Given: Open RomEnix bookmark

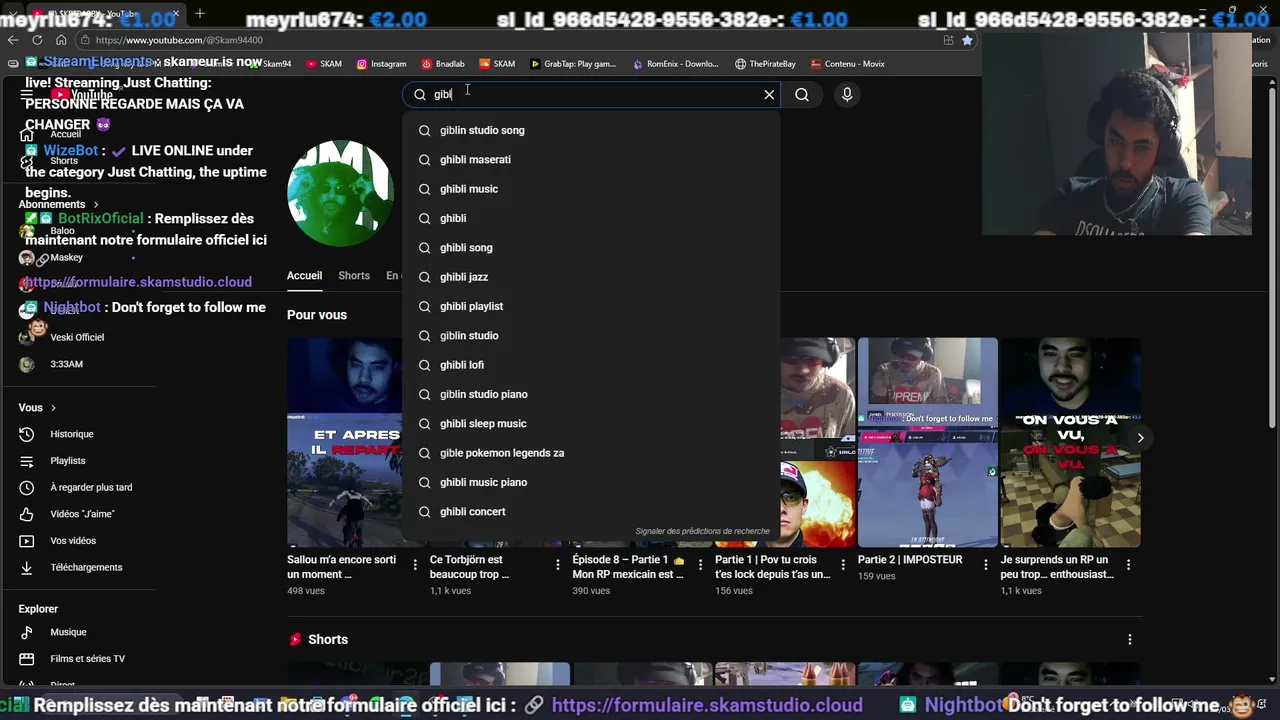Looking at the screenshot, I should [x=675, y=64].
